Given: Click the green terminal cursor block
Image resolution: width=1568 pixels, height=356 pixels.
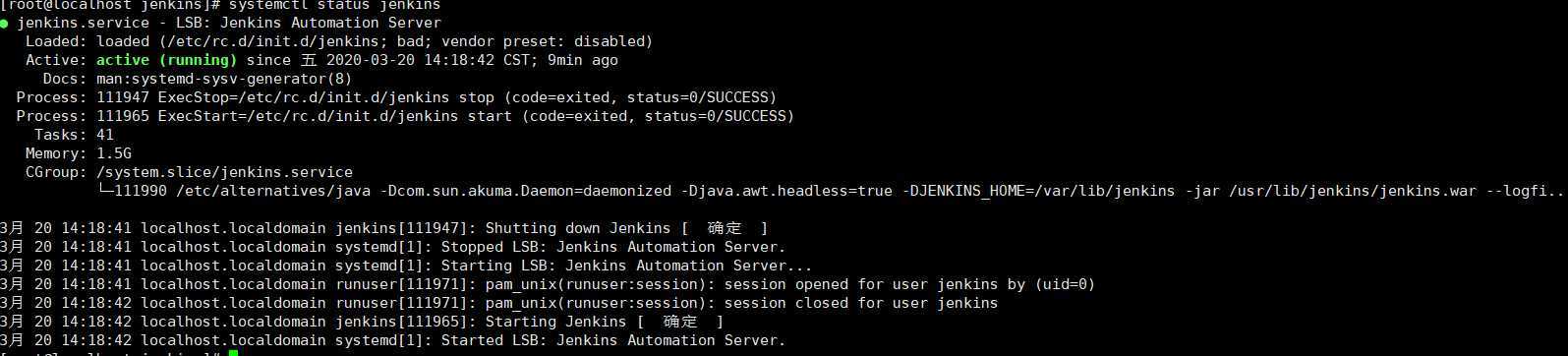Looking at the screenshot, I should (233, 352).
